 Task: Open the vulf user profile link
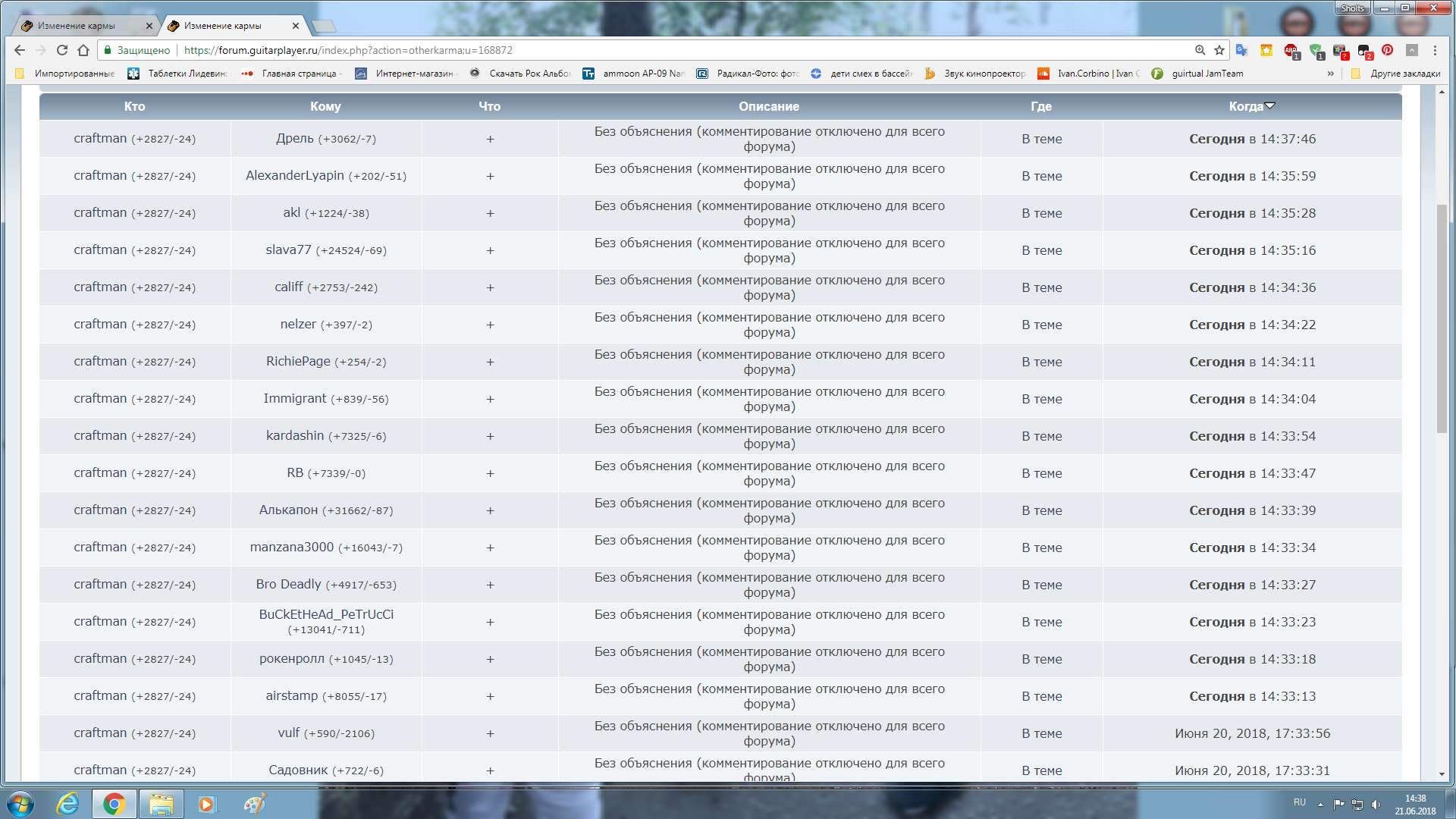click(288, 733)
